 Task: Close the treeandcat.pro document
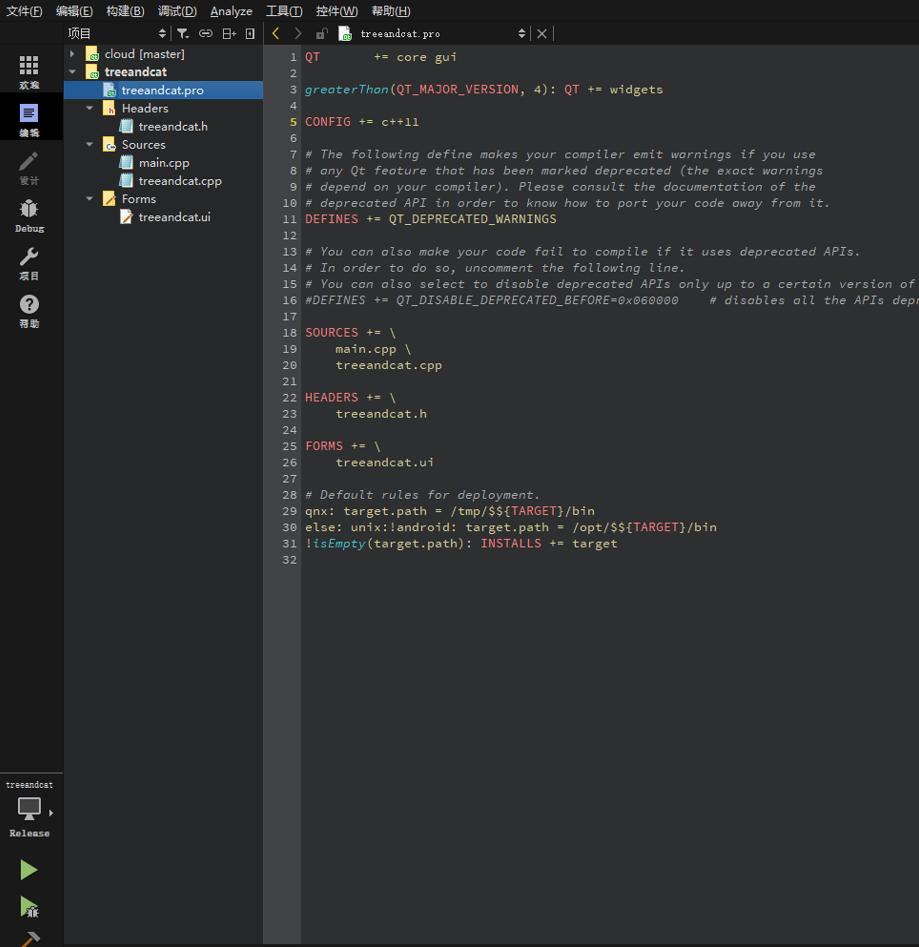542,34
